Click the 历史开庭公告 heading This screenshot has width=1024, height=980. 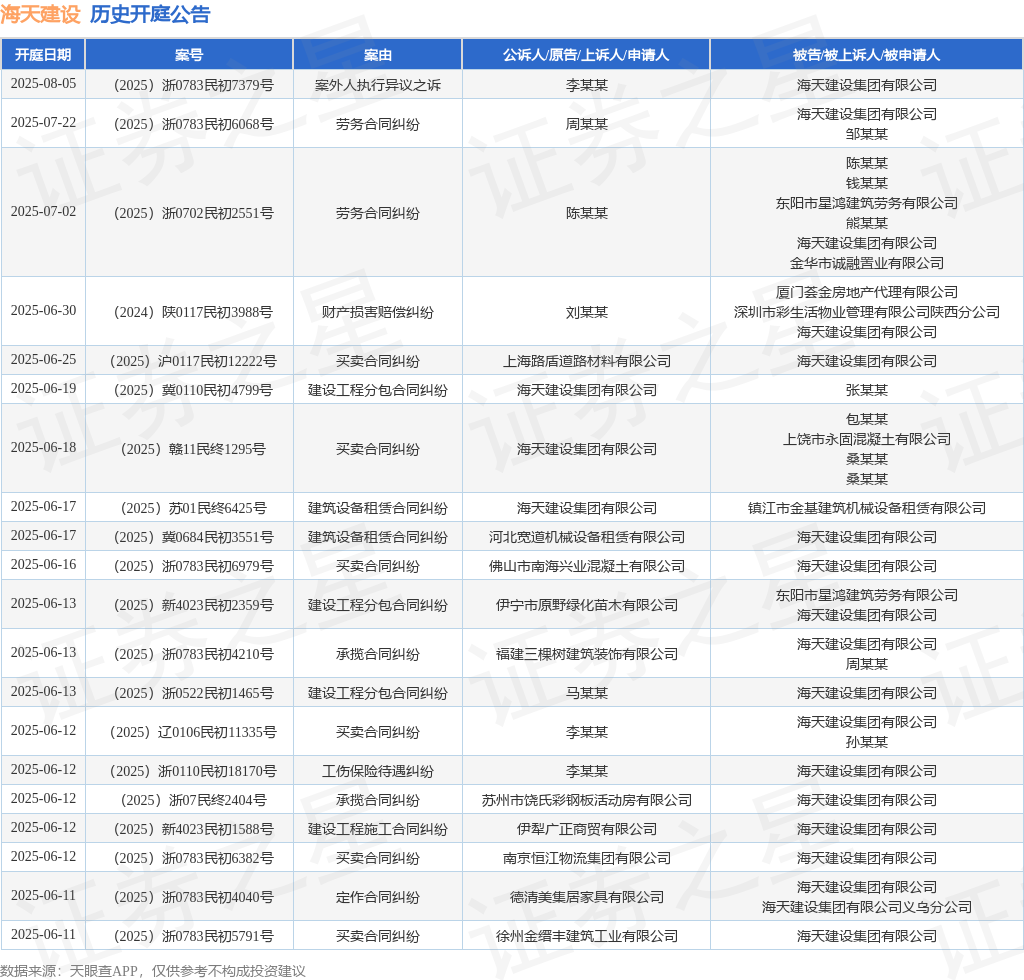(x=150, y=14)
